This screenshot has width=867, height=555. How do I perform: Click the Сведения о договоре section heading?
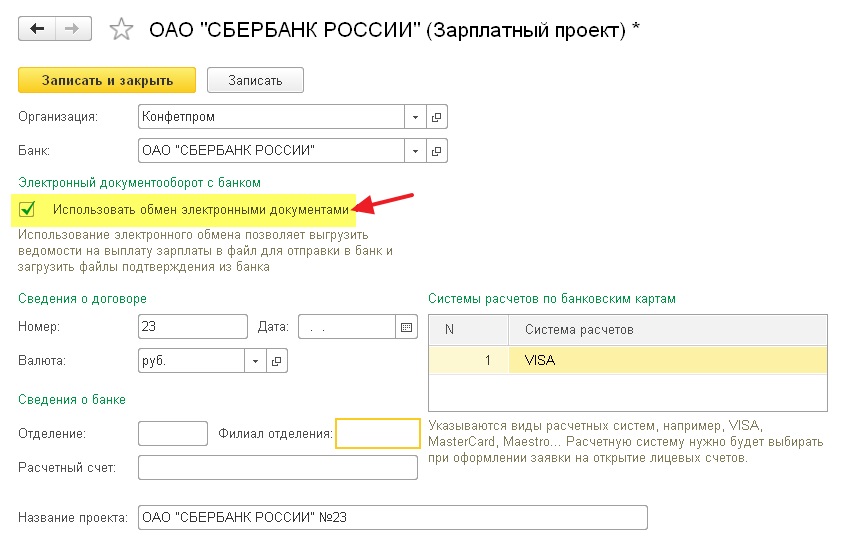(x=82, y=299)
